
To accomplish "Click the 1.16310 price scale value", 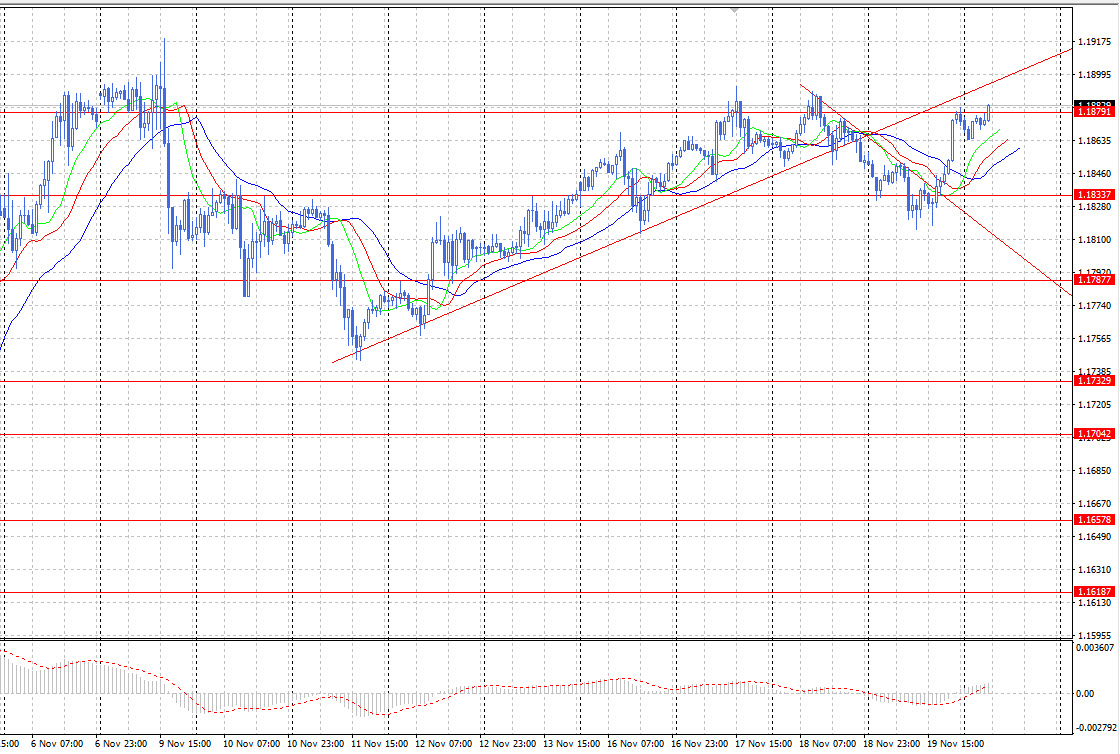I will (x=1094, y=570).
